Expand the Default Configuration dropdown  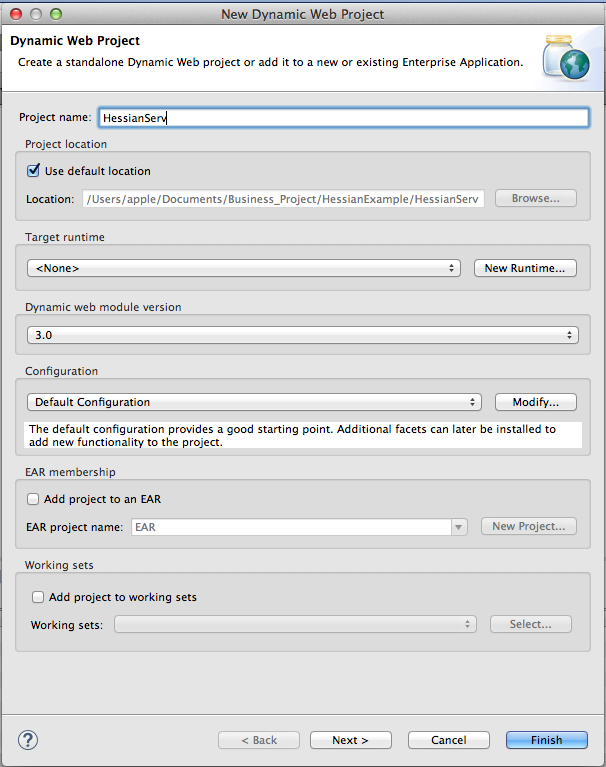click(x=254, y=402)
